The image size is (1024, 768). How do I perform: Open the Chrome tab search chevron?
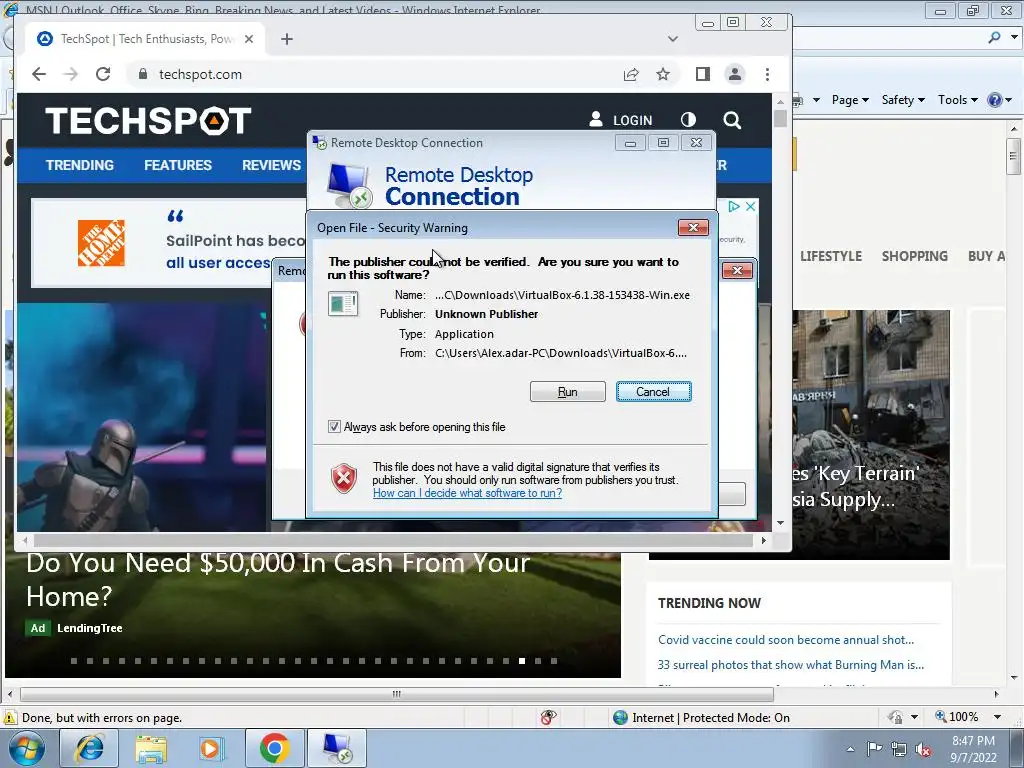[673, 39]
